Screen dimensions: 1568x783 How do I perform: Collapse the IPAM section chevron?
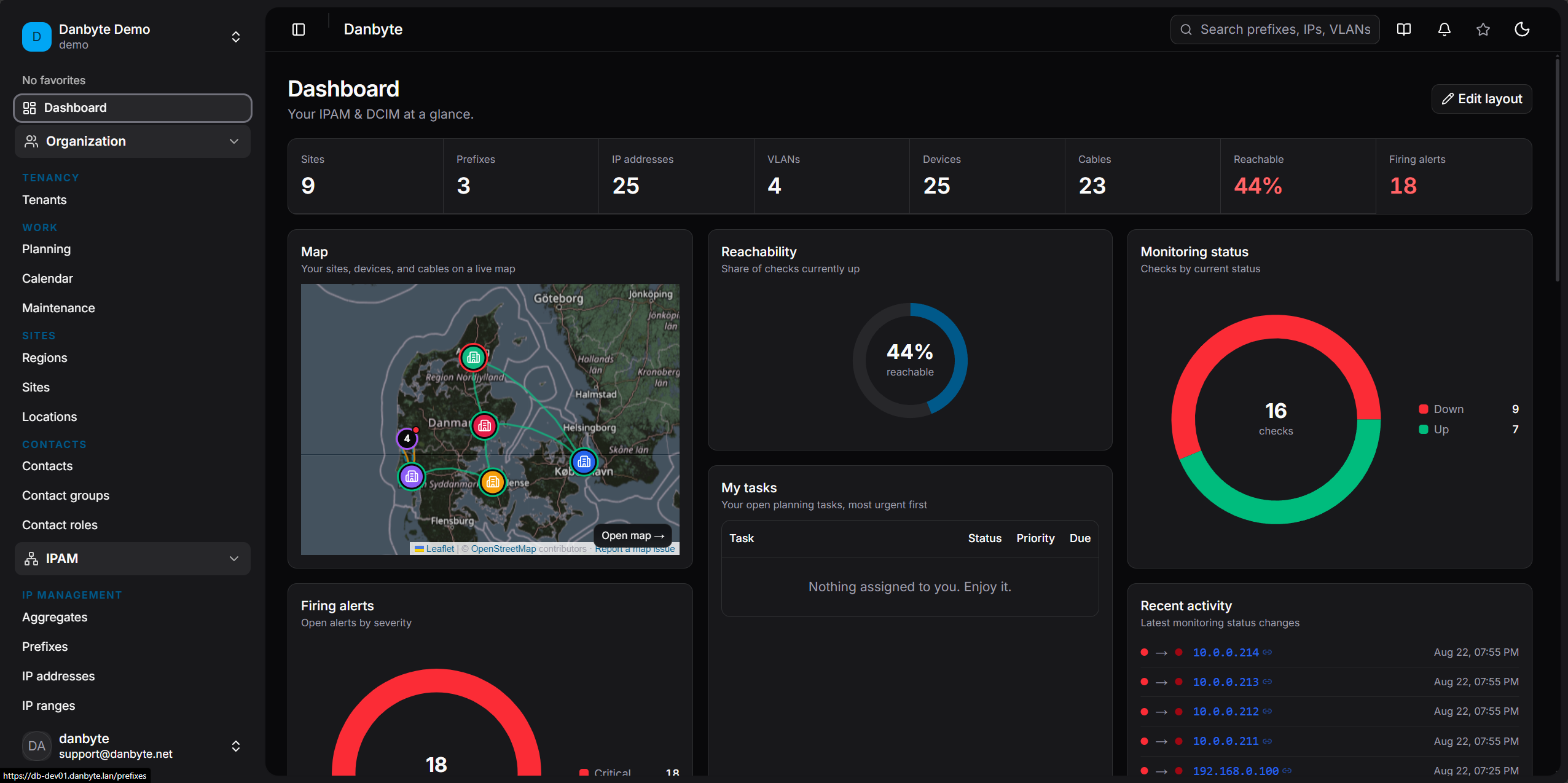pos(234,559)
